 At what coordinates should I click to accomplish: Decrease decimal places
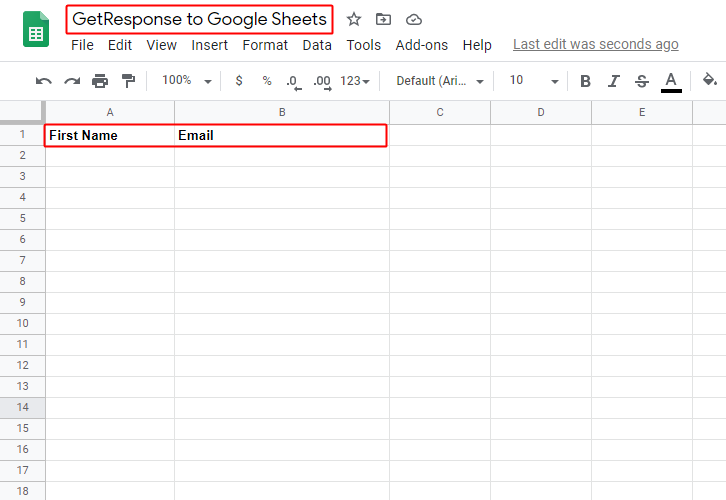(294, 82)
